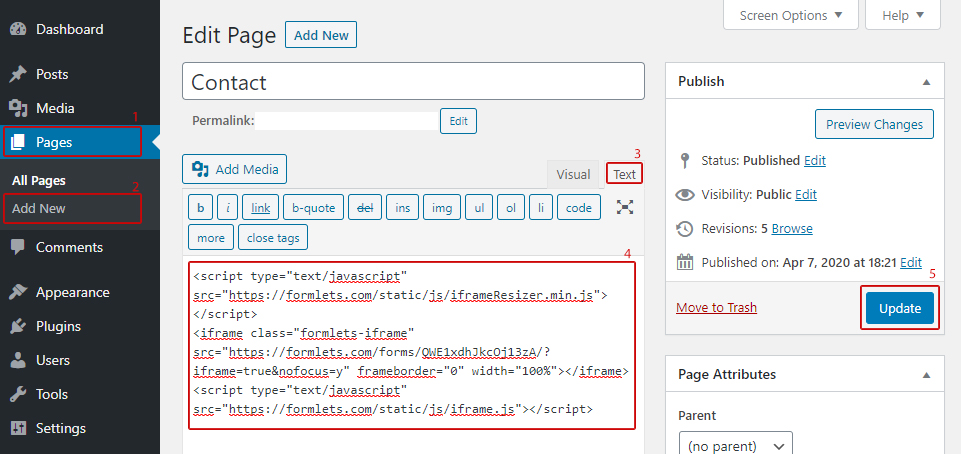Click the Published on calendar icon

tap(685, 262)
